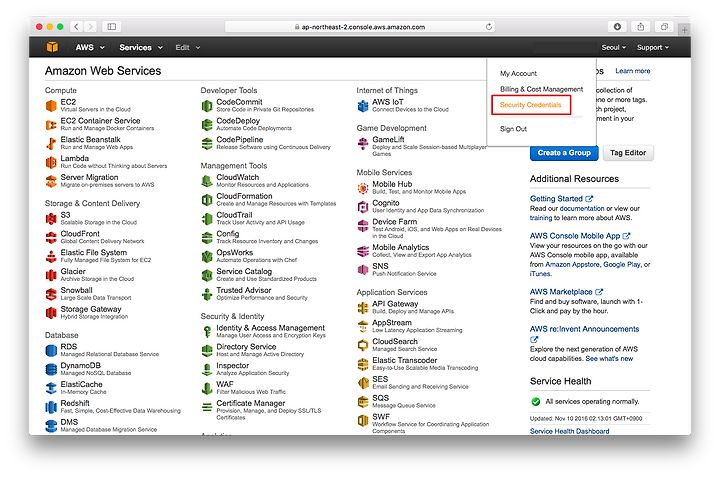The height and width of the screenshot is (477, 720).
Task: Open AWS re:Invent Announcements link
Action: (584, 329)
